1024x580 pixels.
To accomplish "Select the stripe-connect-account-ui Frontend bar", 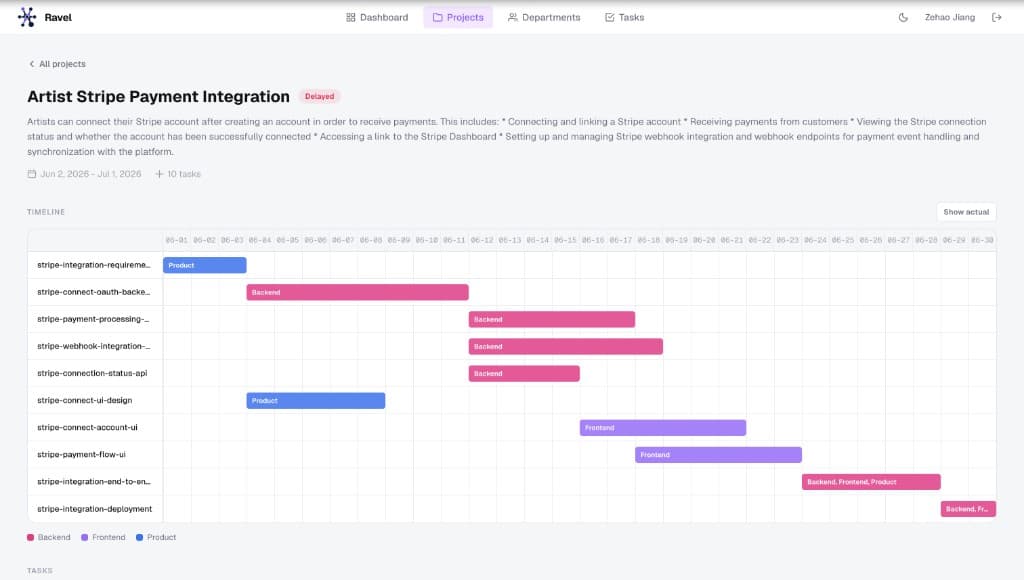I will pyautogui.click(x=663, y=428).
